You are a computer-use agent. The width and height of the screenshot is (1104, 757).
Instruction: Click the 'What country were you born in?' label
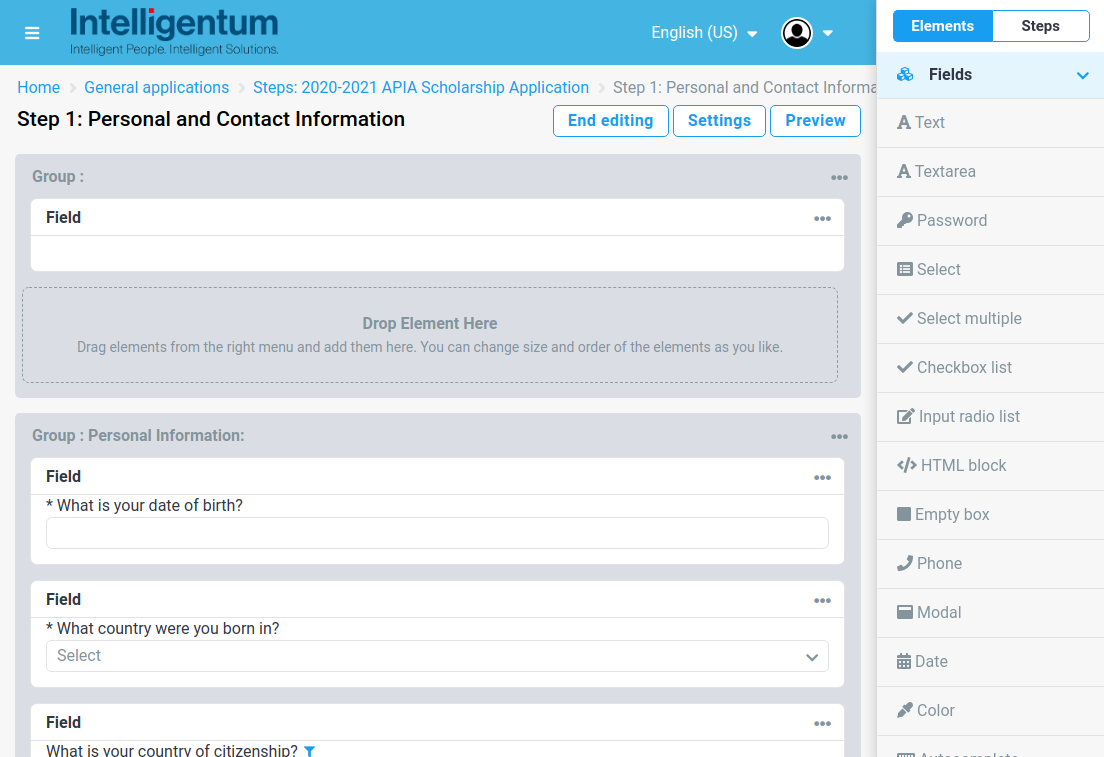pos(163,629)
